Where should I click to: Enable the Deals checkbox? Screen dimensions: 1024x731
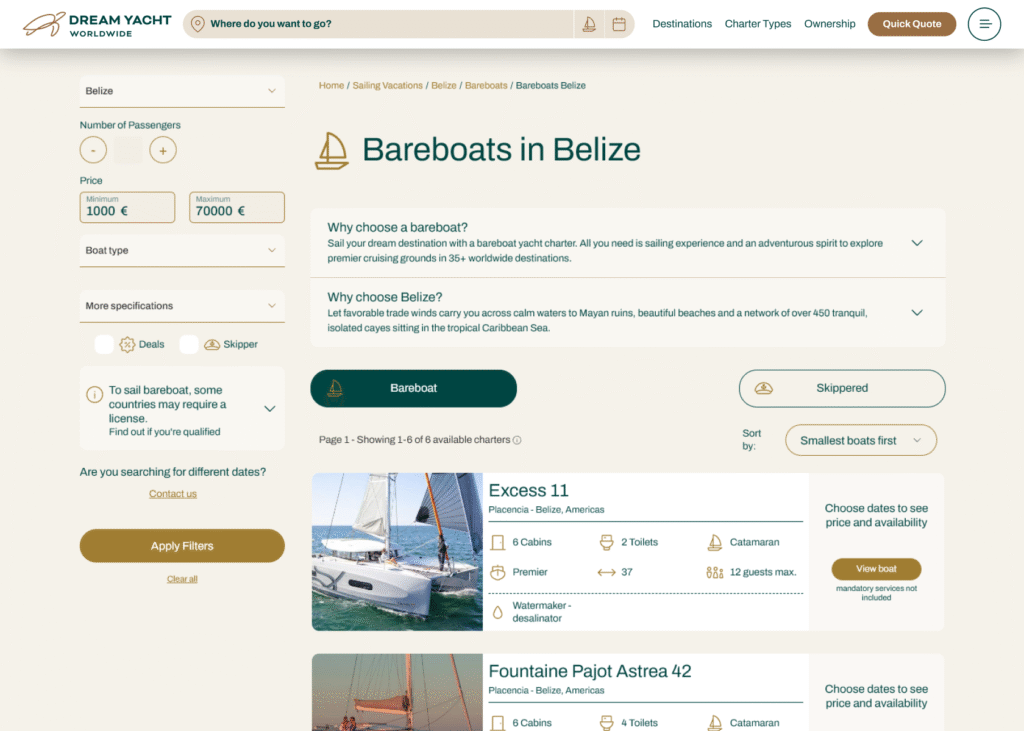[104, 344]
